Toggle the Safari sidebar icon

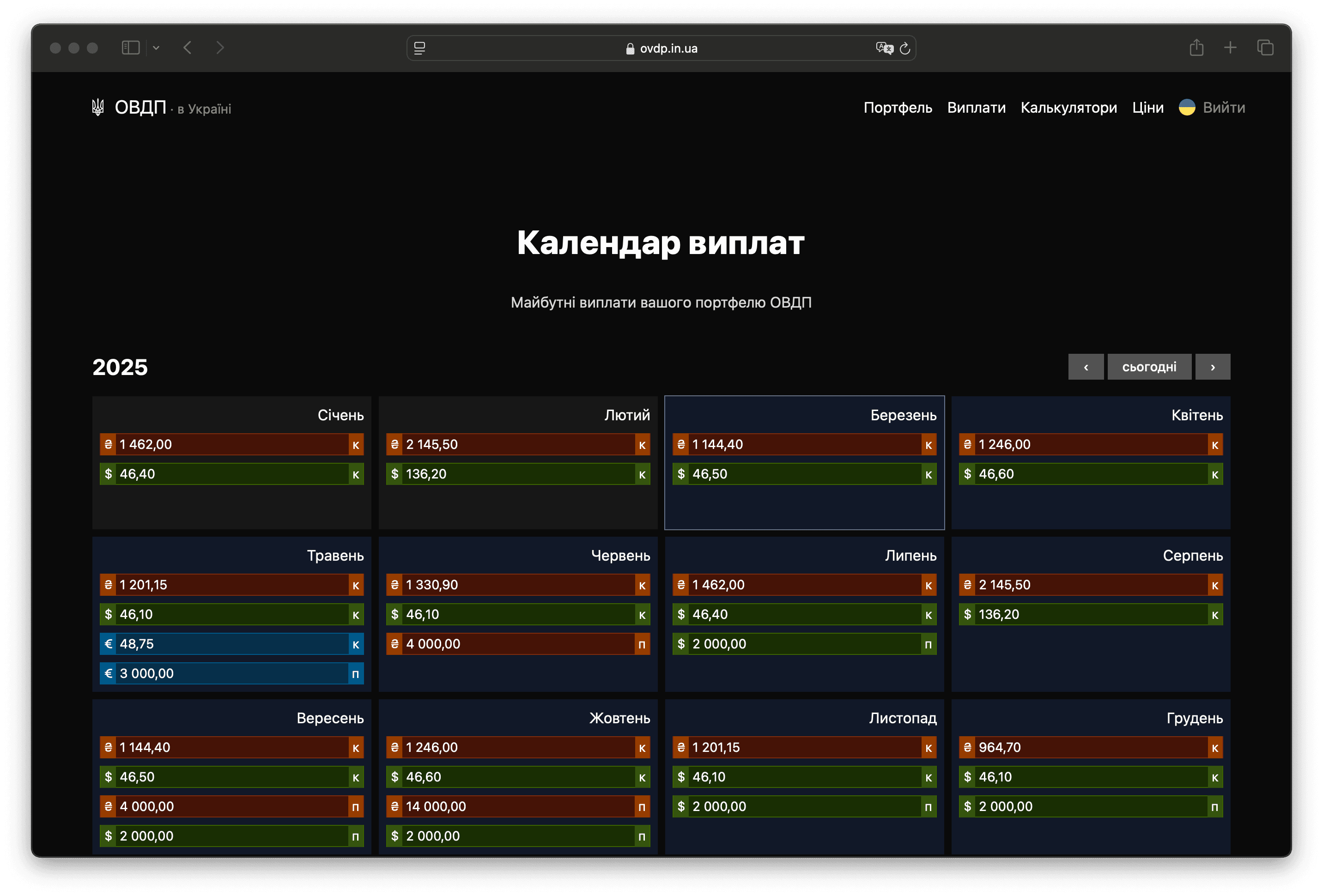(x=130, y=48)
